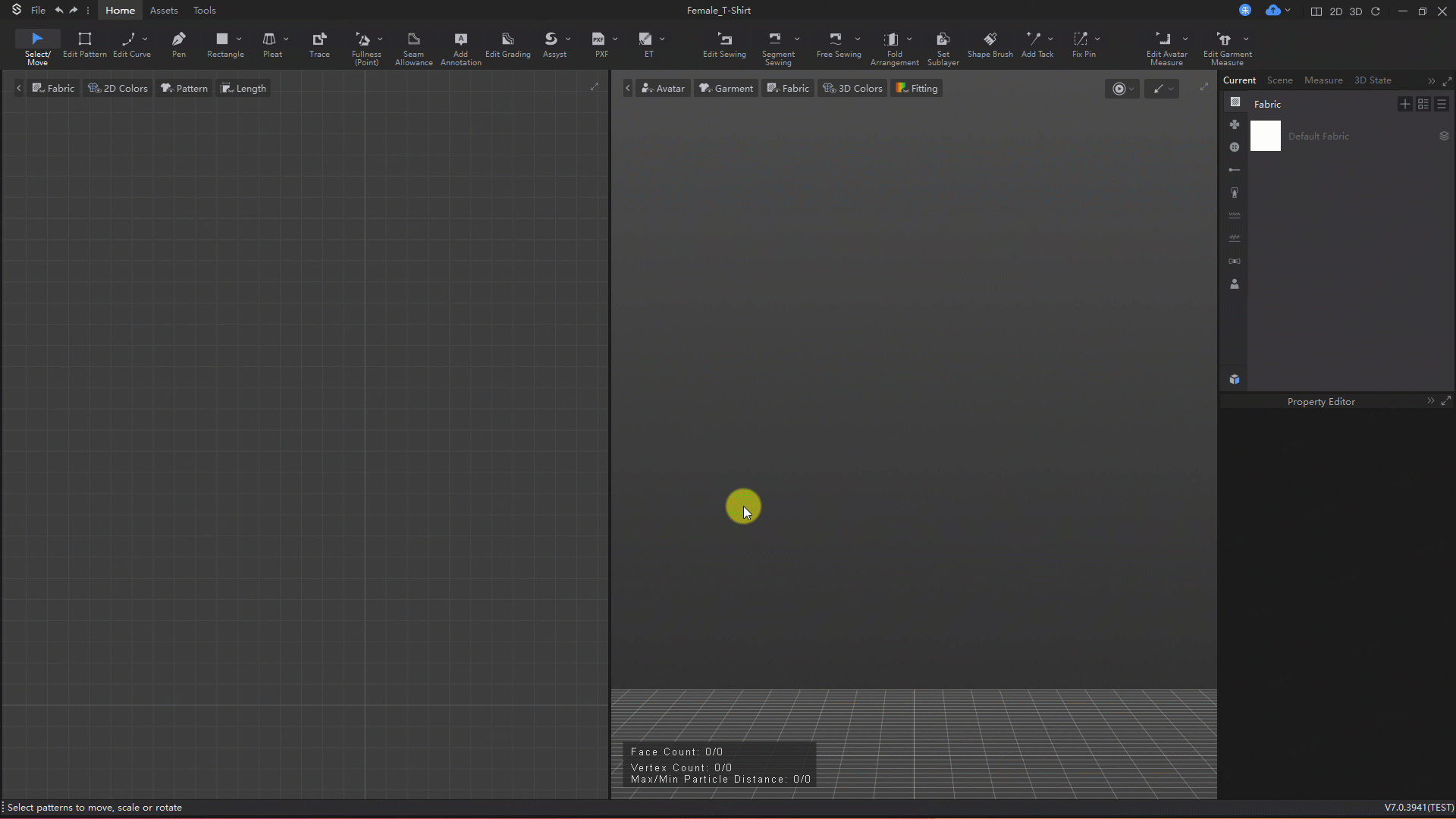Select the Pen tool
1456x819 pixels.
pos(178,44)
